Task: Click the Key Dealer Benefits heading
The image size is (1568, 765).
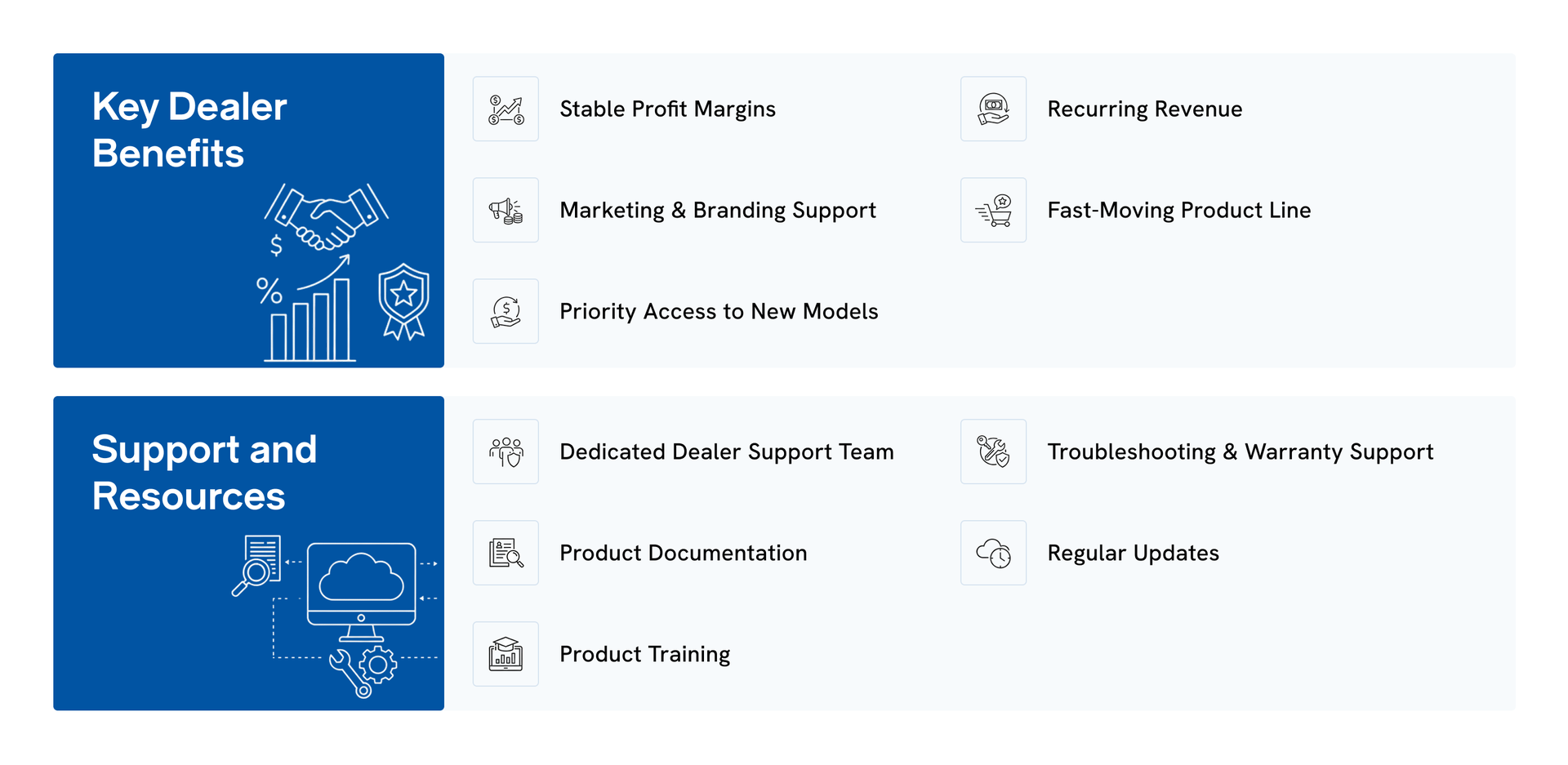Action: [189, 131]
